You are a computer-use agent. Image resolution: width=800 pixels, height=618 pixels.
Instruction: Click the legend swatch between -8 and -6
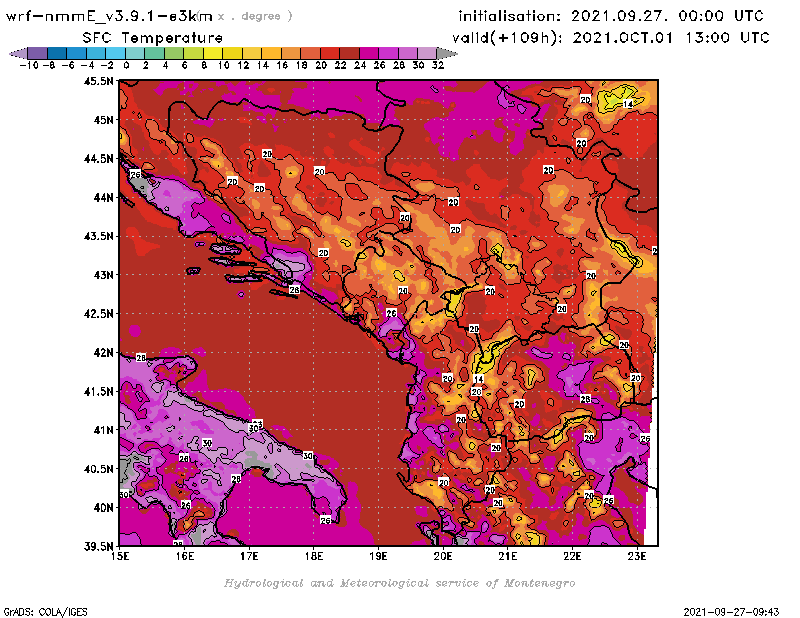[57, 53]
